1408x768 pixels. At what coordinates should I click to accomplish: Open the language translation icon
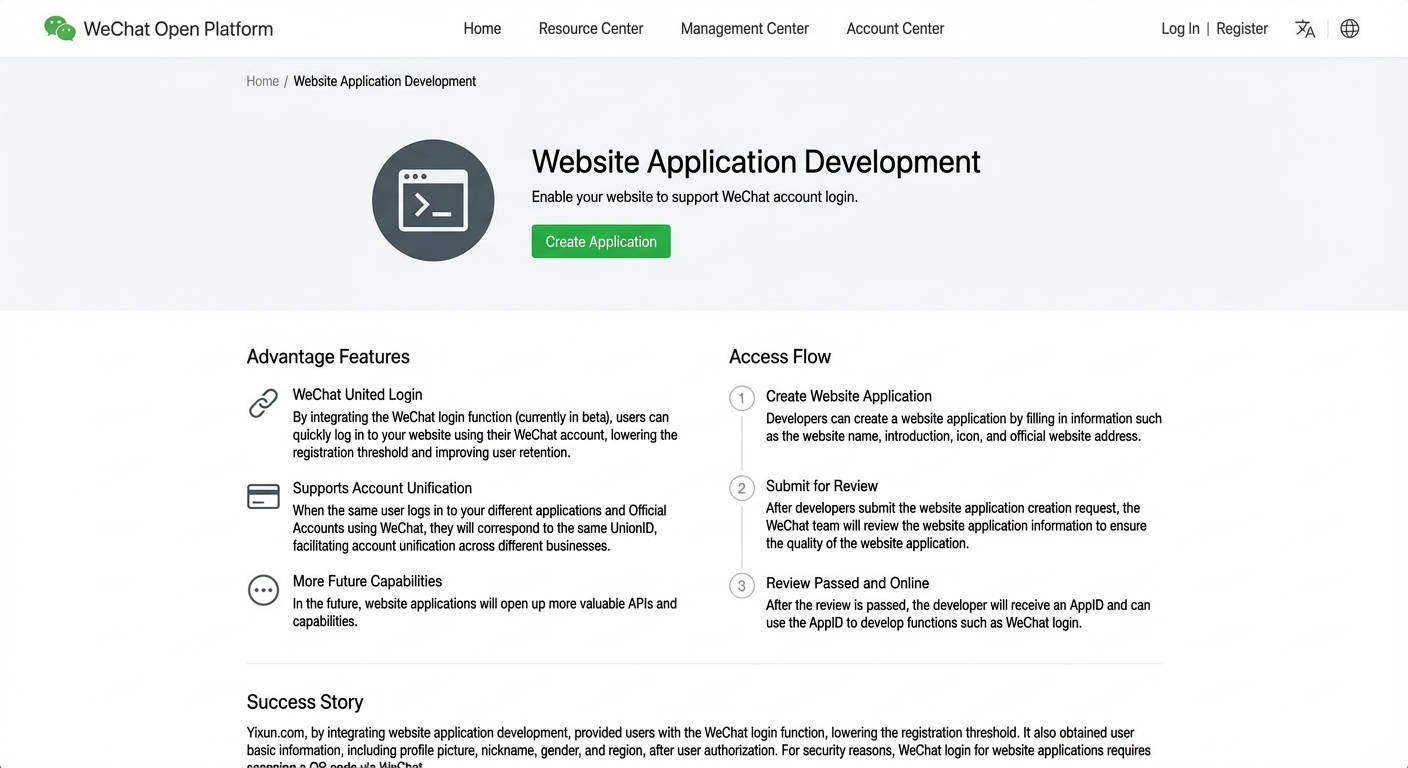tap(1305, 29)
